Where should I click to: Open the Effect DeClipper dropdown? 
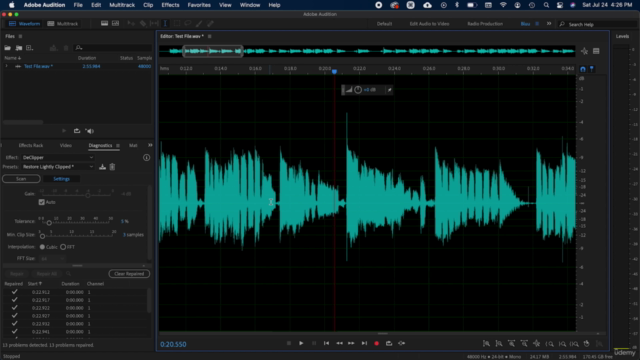point(58,158)
